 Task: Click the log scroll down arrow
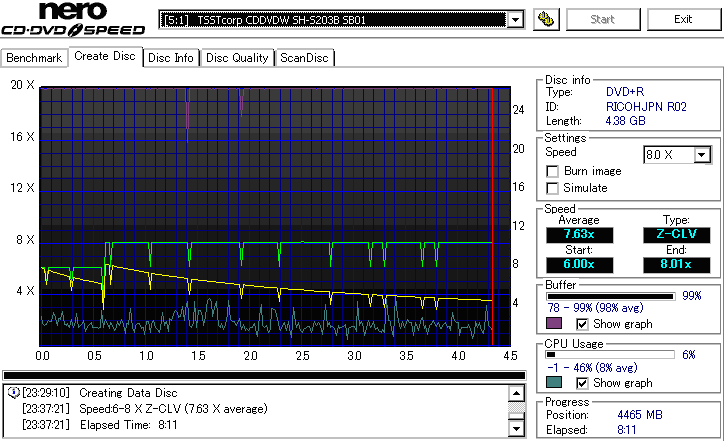(x=516, y=428)
